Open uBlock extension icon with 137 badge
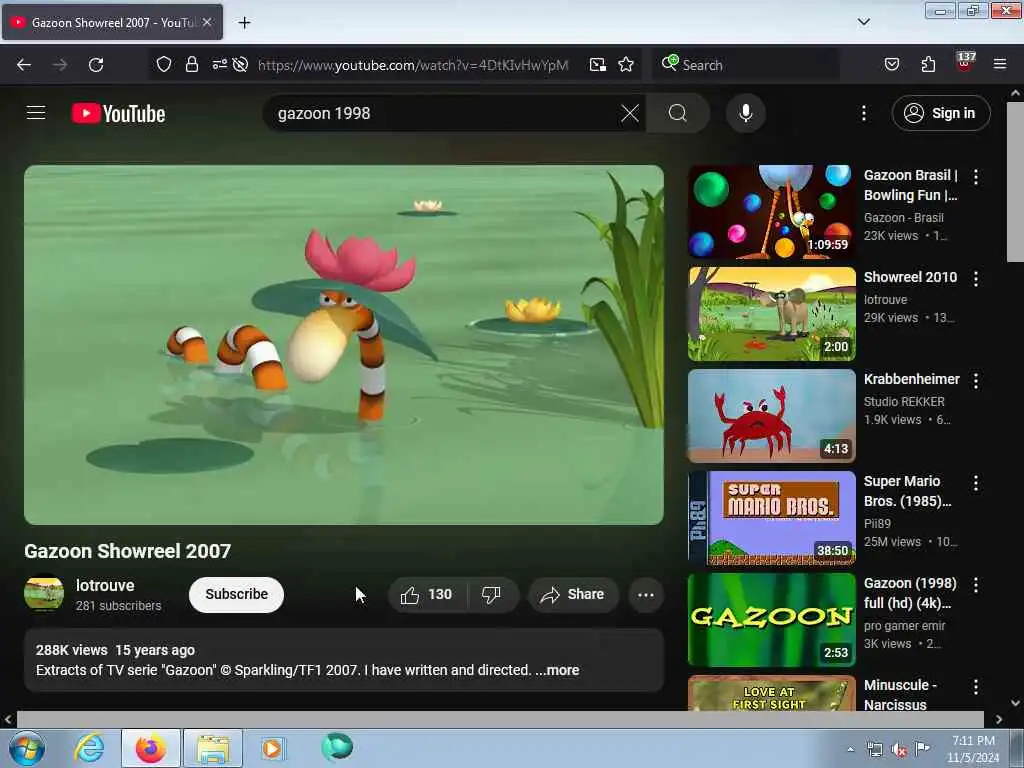 pos(964,63)
